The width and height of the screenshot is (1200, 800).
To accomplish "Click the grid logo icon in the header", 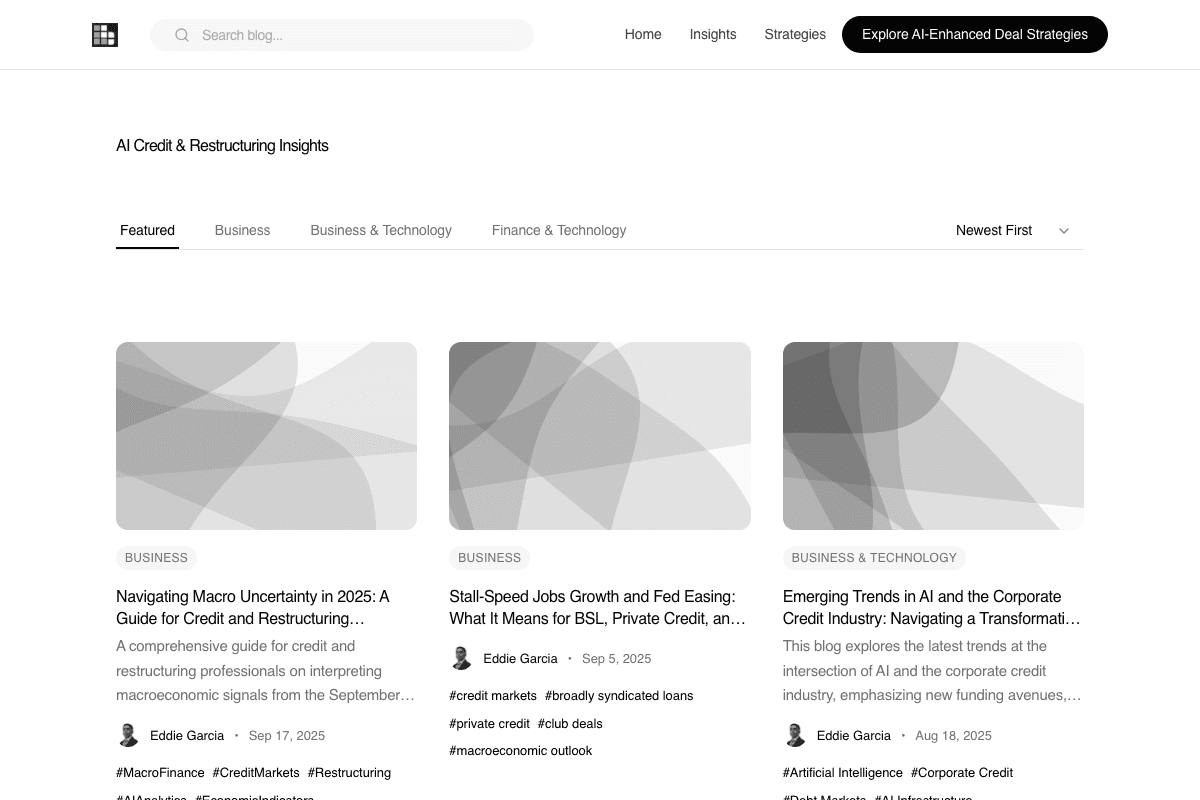I will [104, 34].
